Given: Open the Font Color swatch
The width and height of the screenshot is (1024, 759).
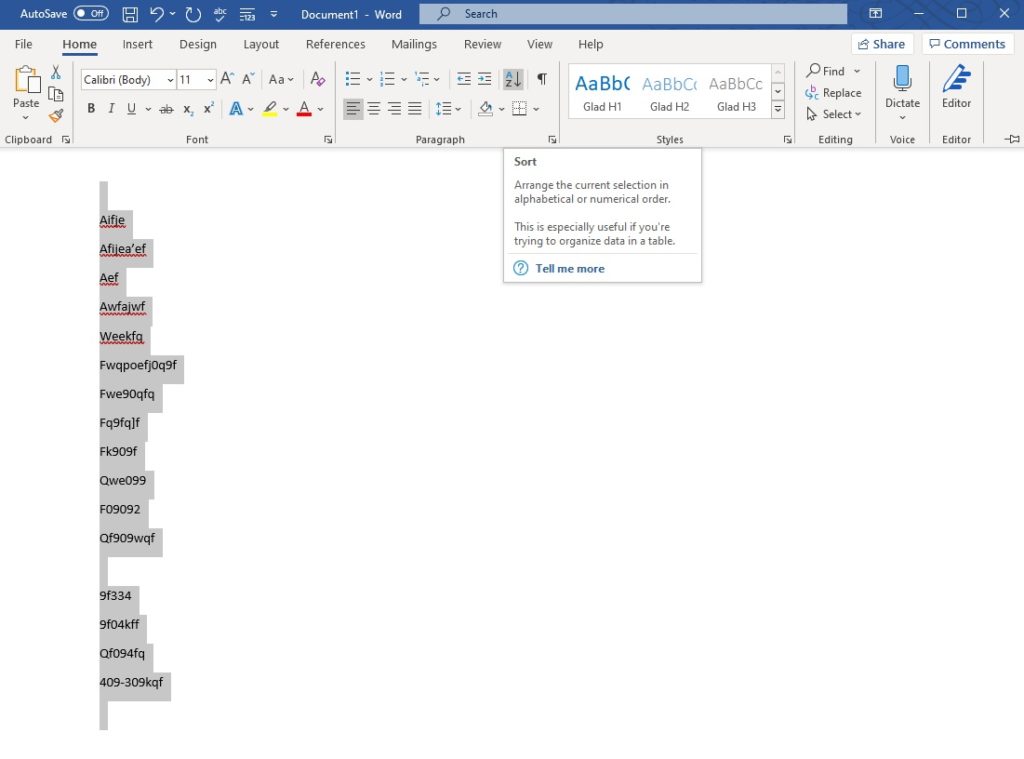Looking at the screenshot, I should 303,108.
